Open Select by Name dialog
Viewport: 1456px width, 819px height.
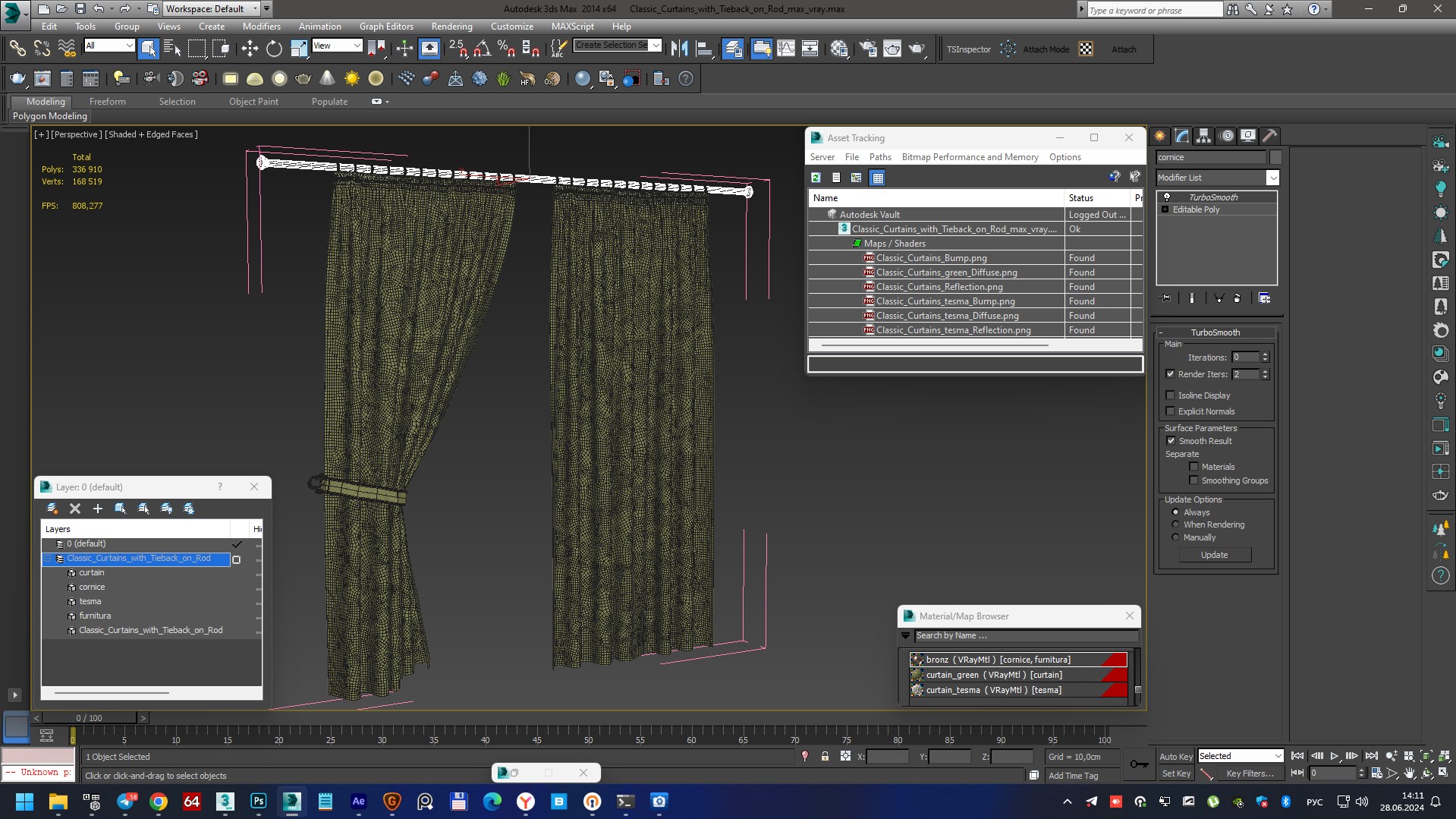point(172,49)
